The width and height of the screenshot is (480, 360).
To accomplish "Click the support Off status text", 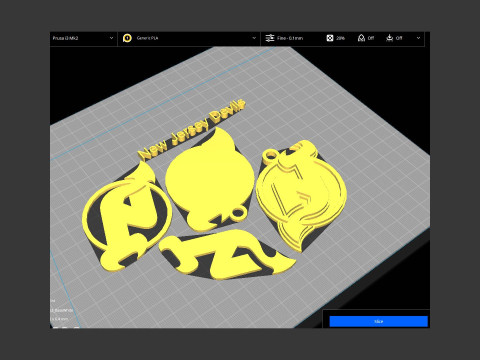I will click(x=371, y=38).
